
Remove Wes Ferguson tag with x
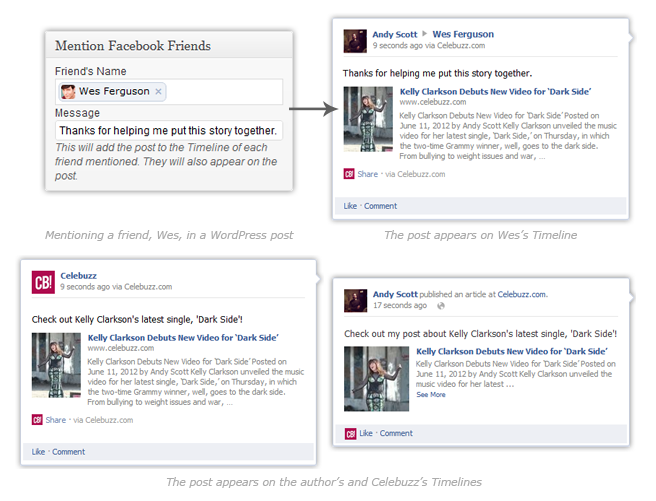coord(159,92)
